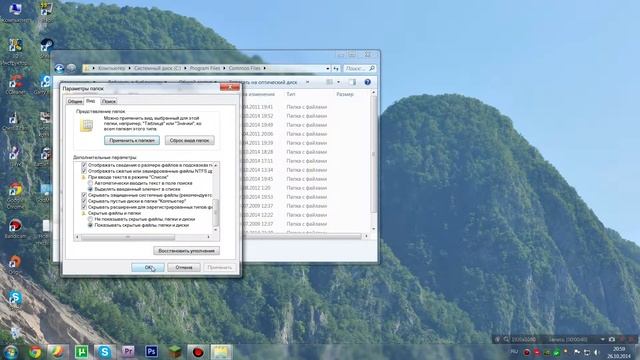Screen dimensions: 640x360
Task: Click the camera screenshot icon in recorder bar
Action: pos(612,339)
